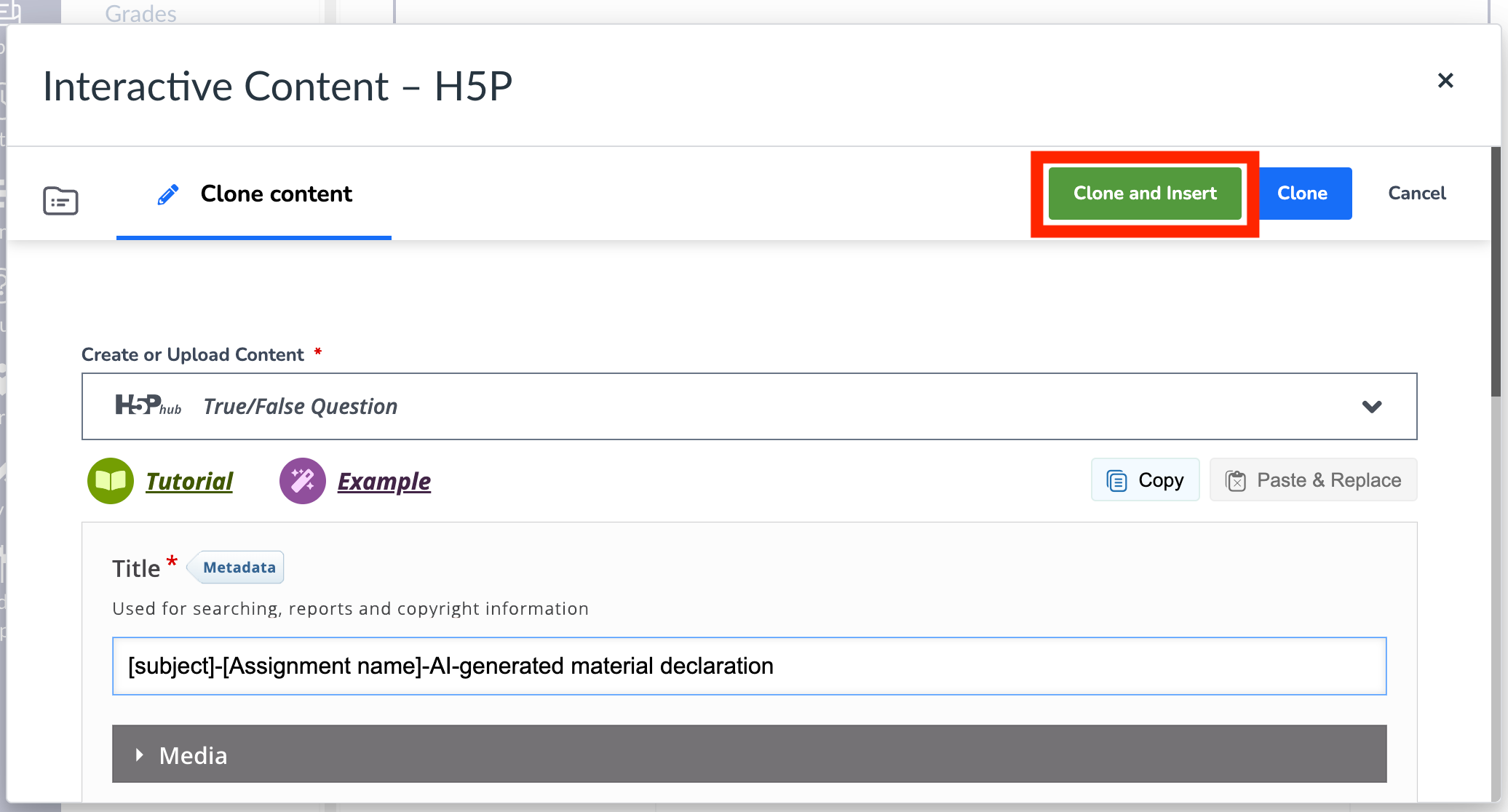Click into the Title text field
The image size is (1508, 812).
[x=750, y=666]
